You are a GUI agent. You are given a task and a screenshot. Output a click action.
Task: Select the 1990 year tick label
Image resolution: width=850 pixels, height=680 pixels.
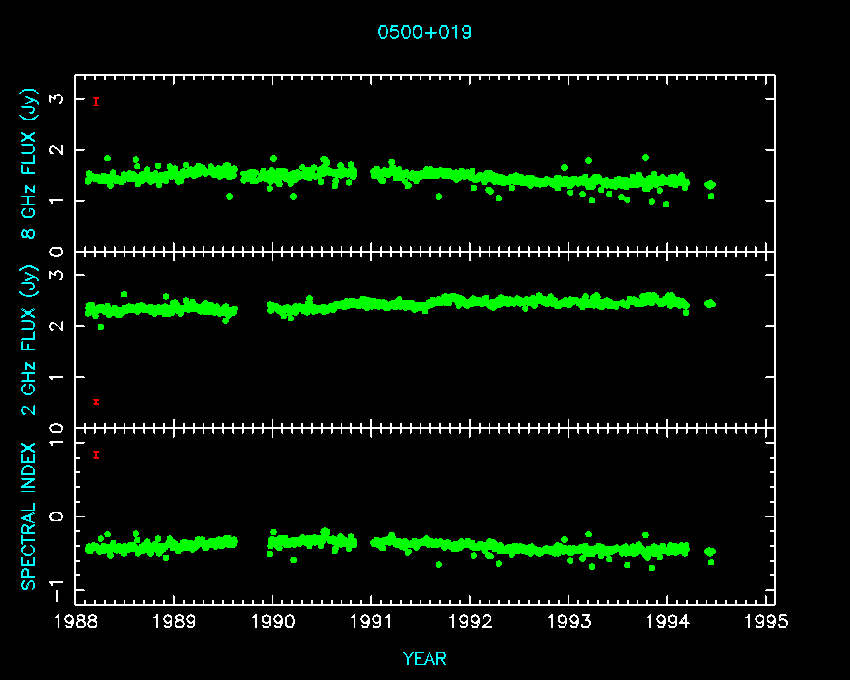click(274, 621)
